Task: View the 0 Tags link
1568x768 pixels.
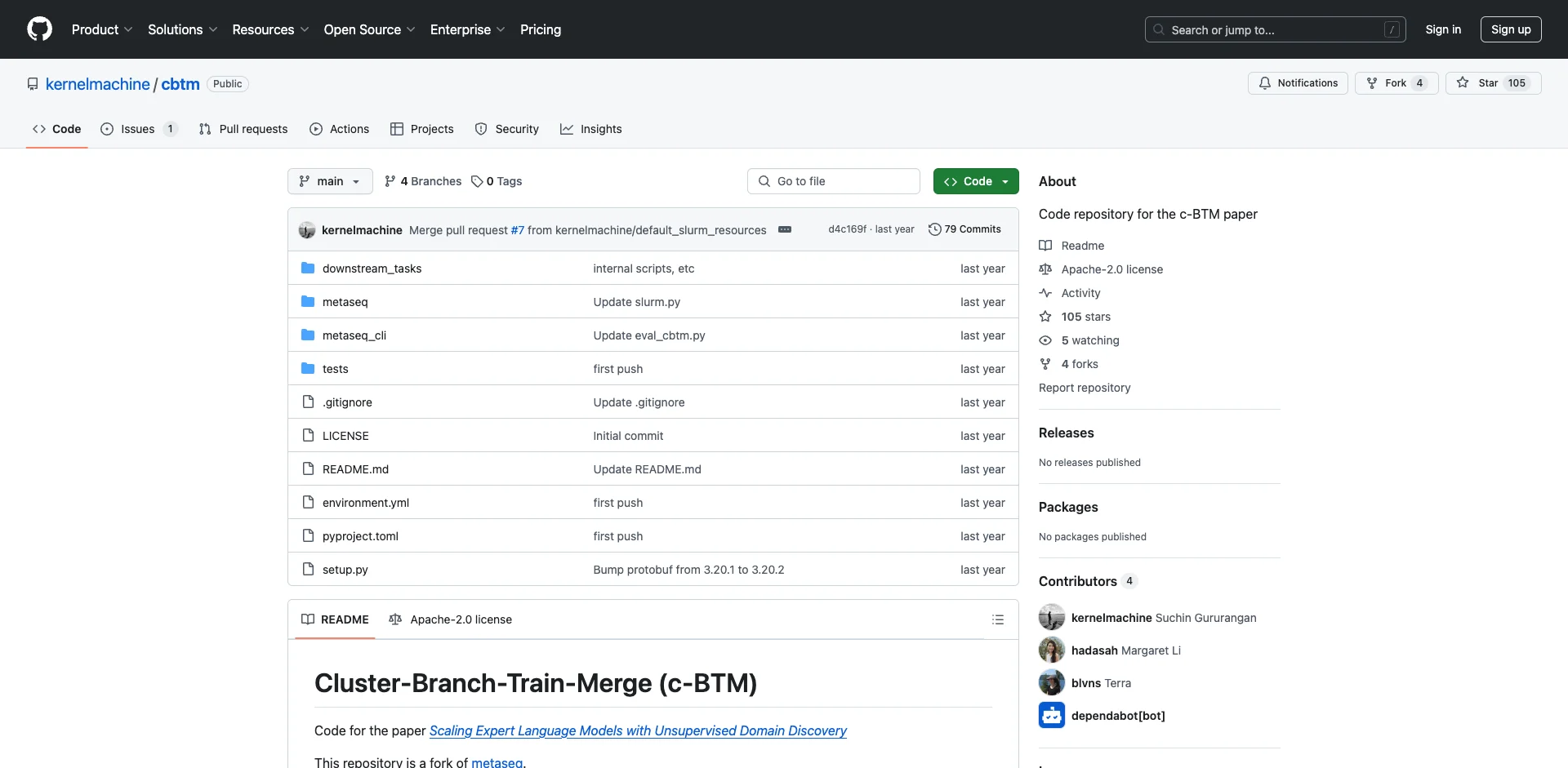Action: [497, 181]
